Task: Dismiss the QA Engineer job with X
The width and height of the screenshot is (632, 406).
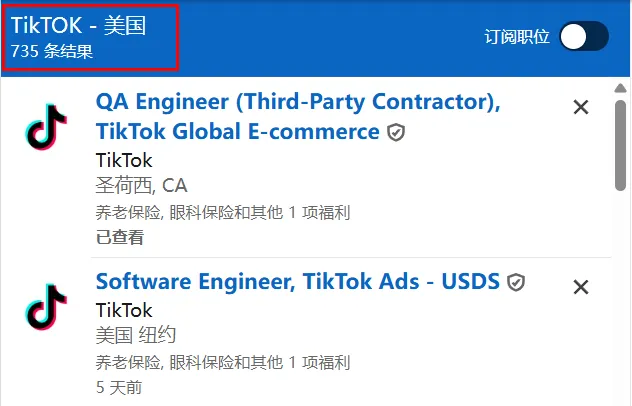Action: [x=581, y=107]
